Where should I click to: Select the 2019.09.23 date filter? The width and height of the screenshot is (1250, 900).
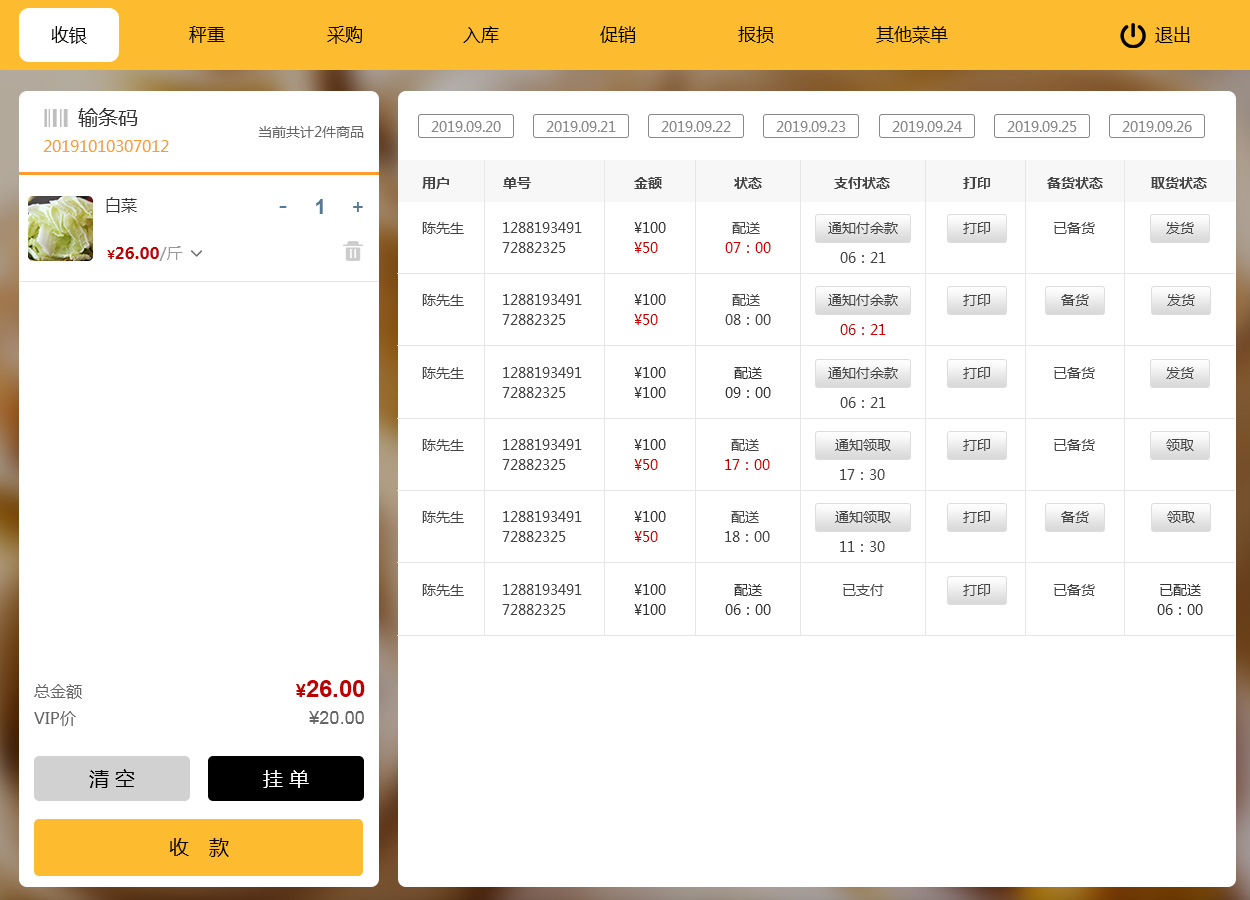811,126
